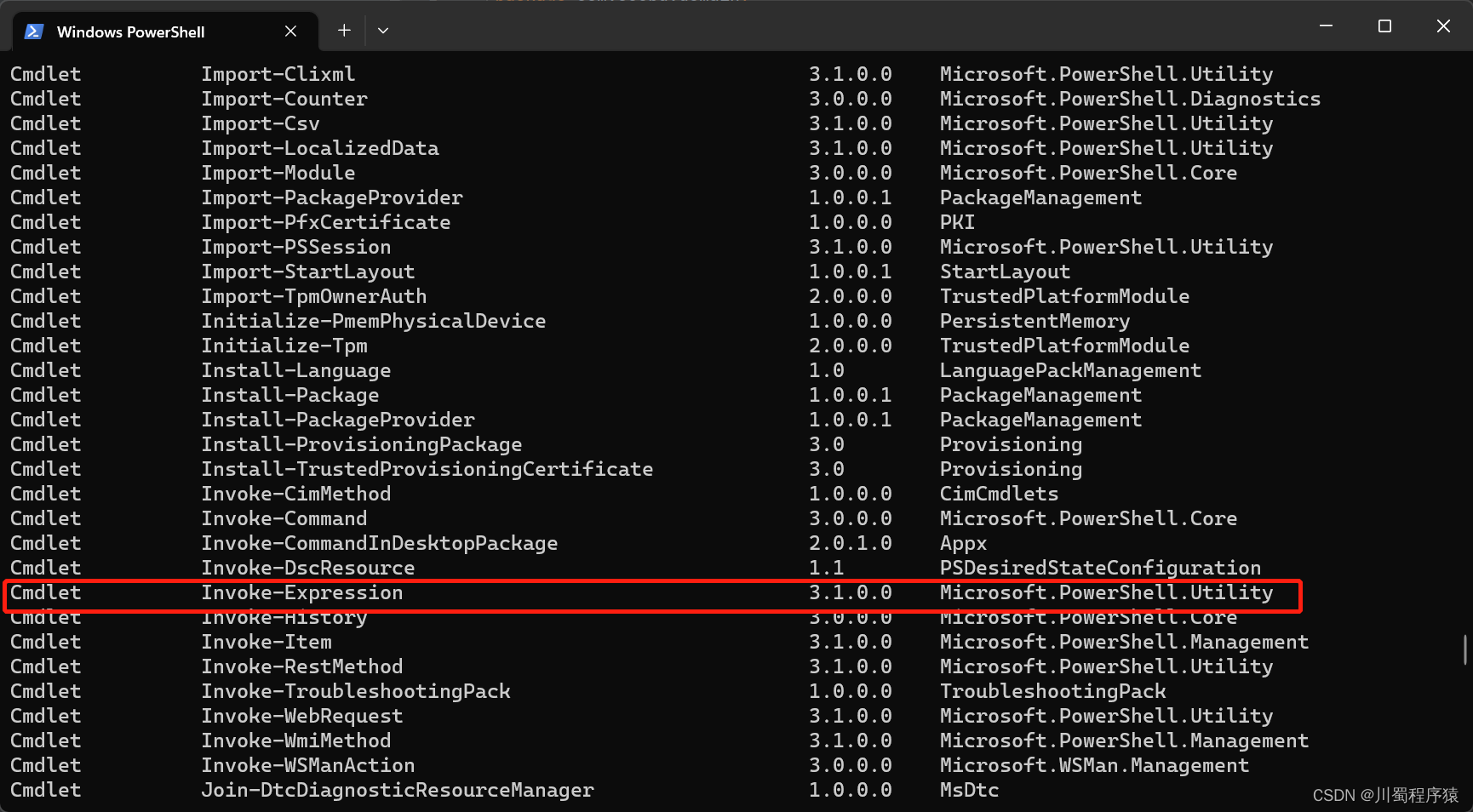Click Import-StartLayout text
This screenshot has width=1473, height=812.
point(308,272)
